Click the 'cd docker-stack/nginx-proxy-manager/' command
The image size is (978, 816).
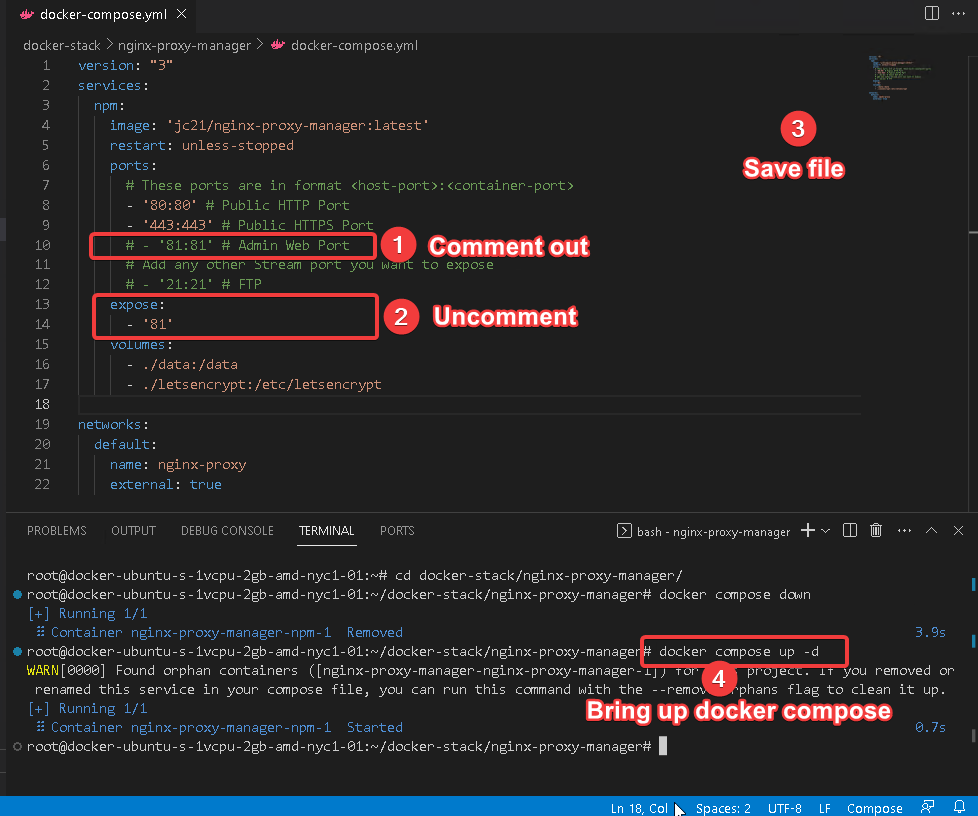(x=539, y=575)
